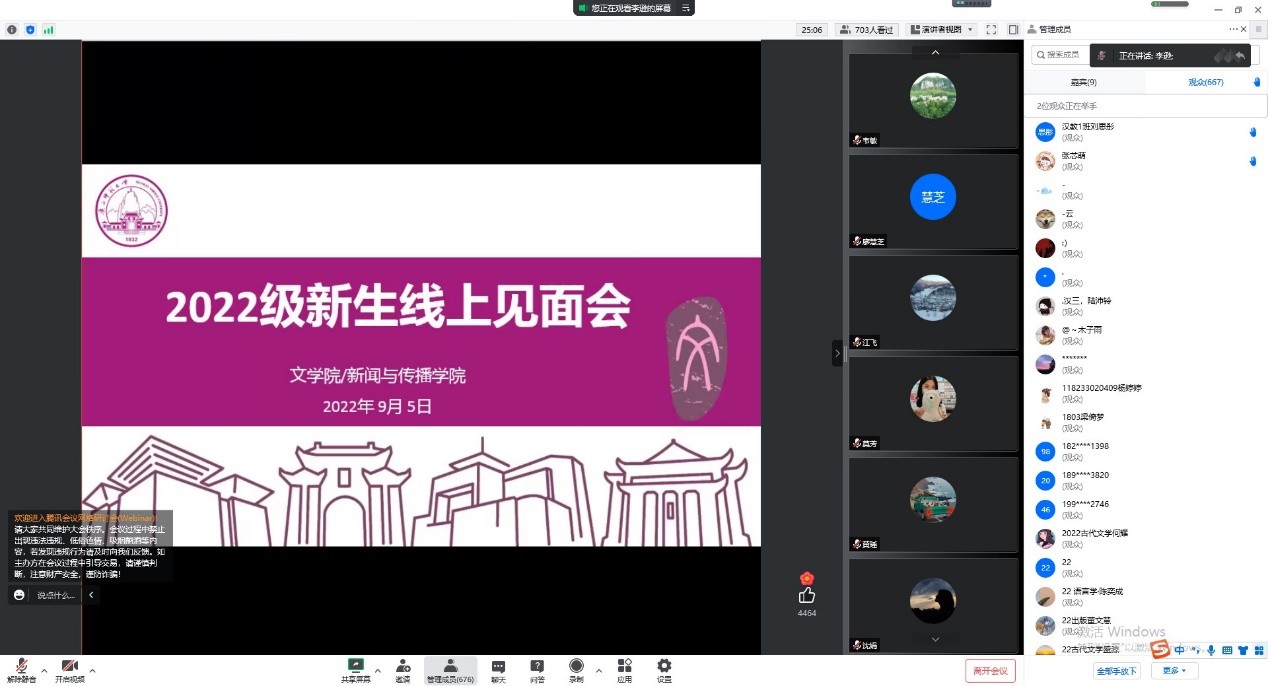The image size is (1268, 686).
Task: Open the 更多 dropdown in member panel
Action: click(1174, 671)
